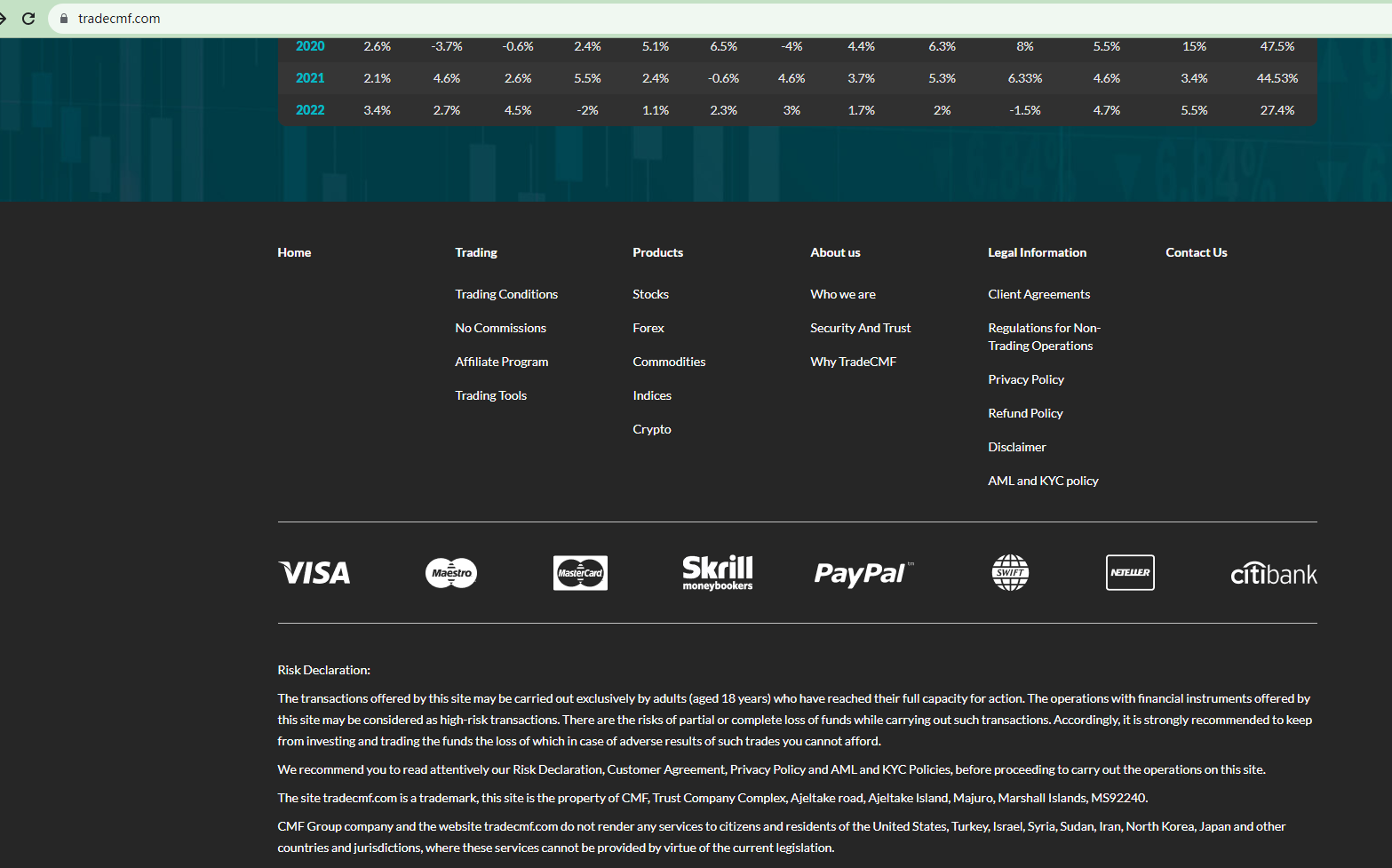1392x868 pixels.
Task: Click the 2020 year row label
Action: pos(310,46)
